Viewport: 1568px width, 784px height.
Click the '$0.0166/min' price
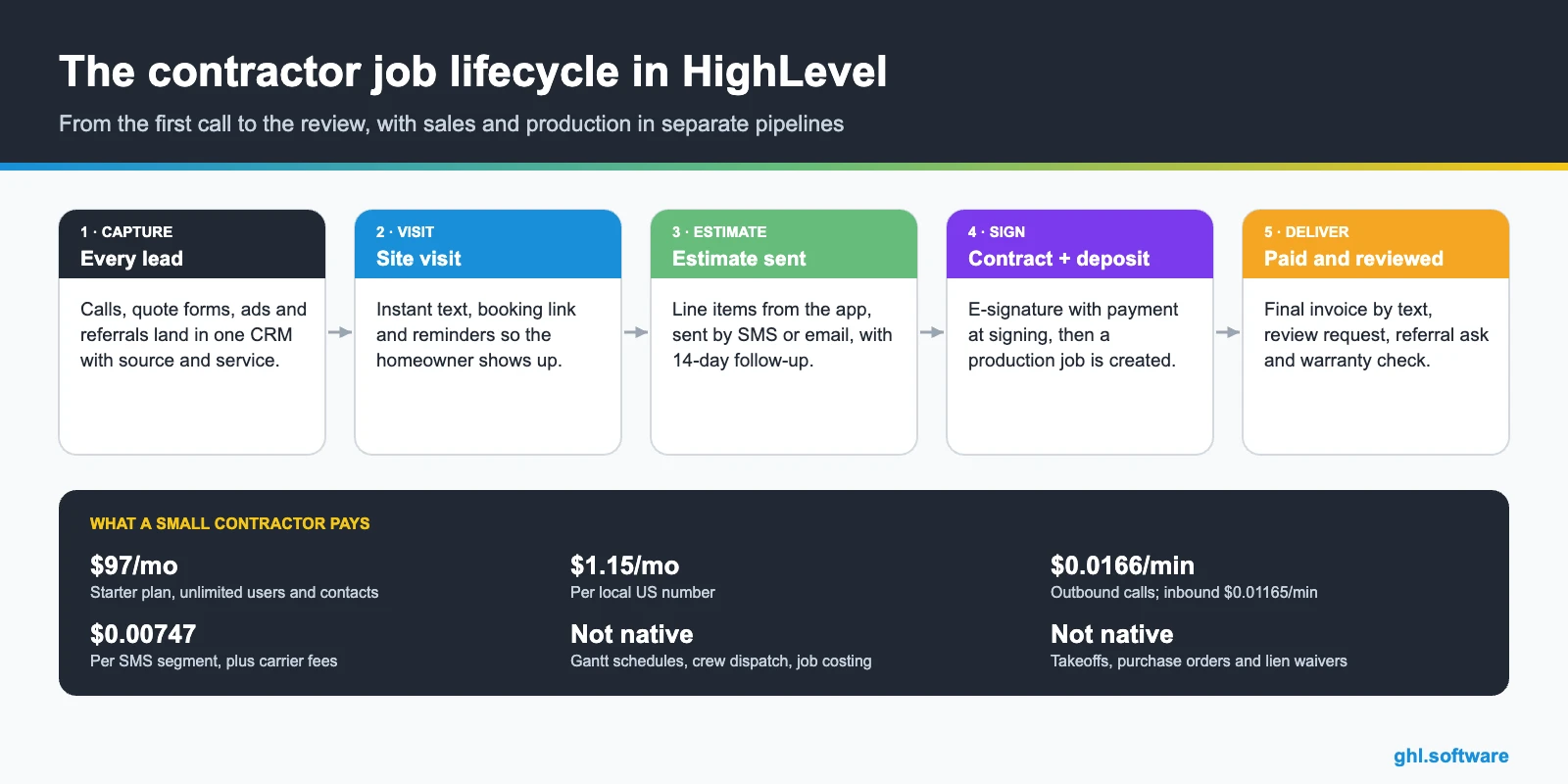click(1122, 565)
